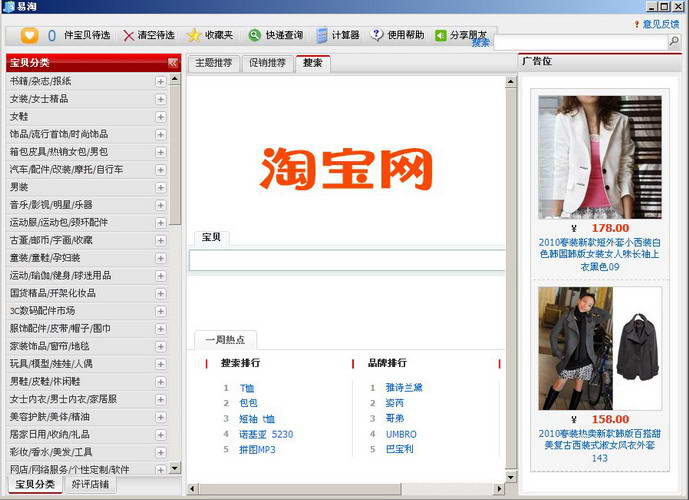Switch to the 促销推荐 tab
This screenshot has width=689, height=500.
pos(267,63)
